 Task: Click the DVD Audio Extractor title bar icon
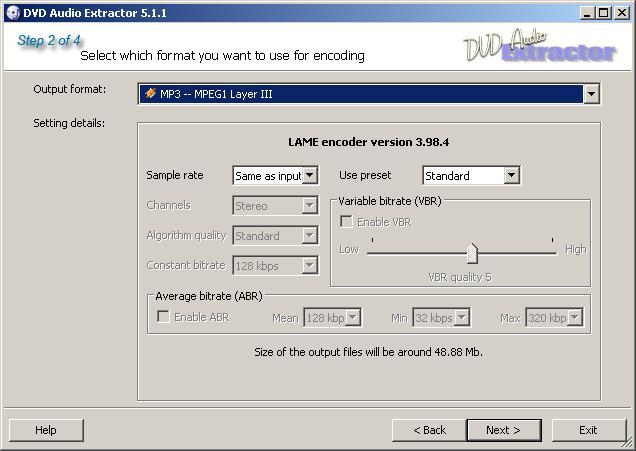[x=13, y=13]
